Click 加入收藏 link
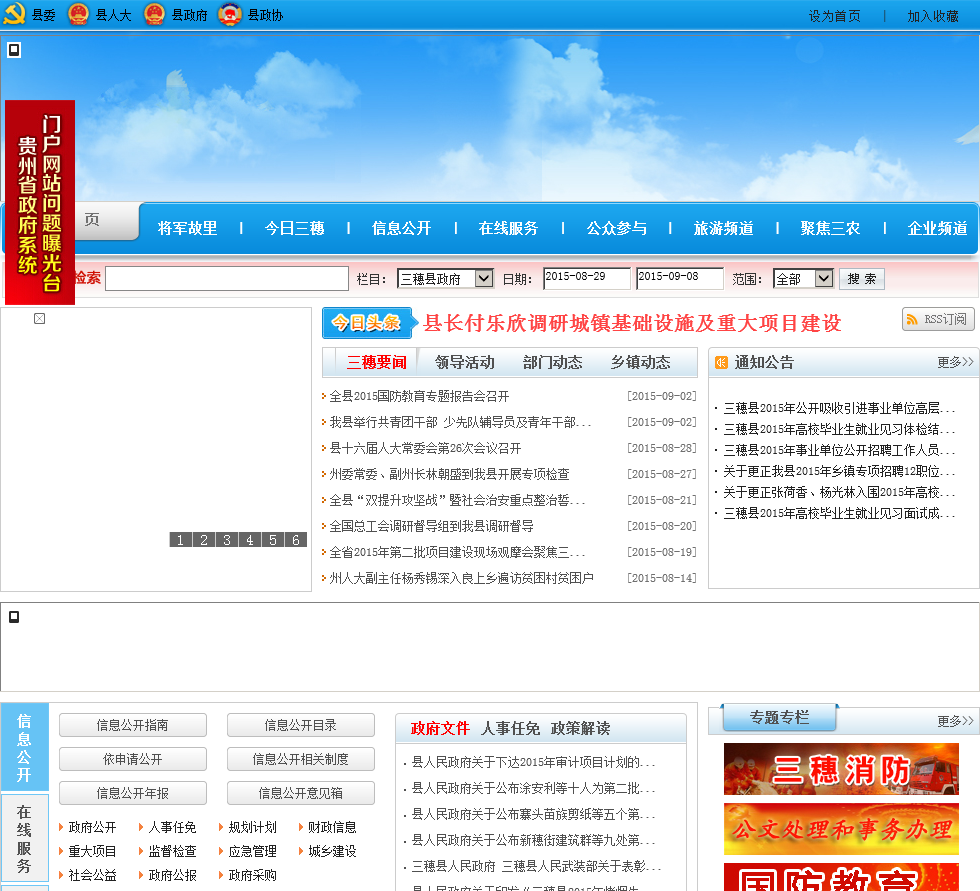The height and width of the screenshot is (891, 980). coord(933,16)
